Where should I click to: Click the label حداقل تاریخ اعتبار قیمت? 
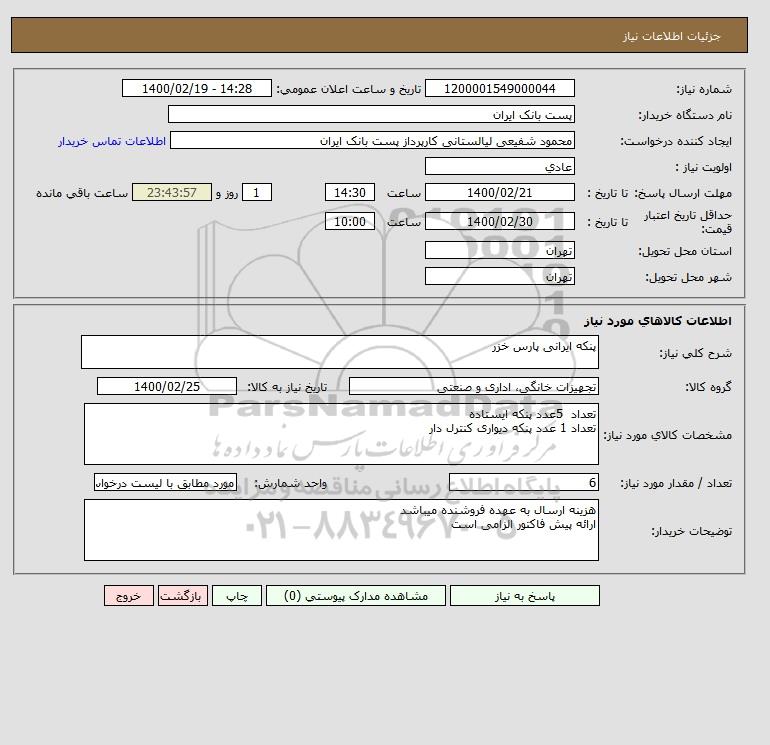tap(688, 222)
